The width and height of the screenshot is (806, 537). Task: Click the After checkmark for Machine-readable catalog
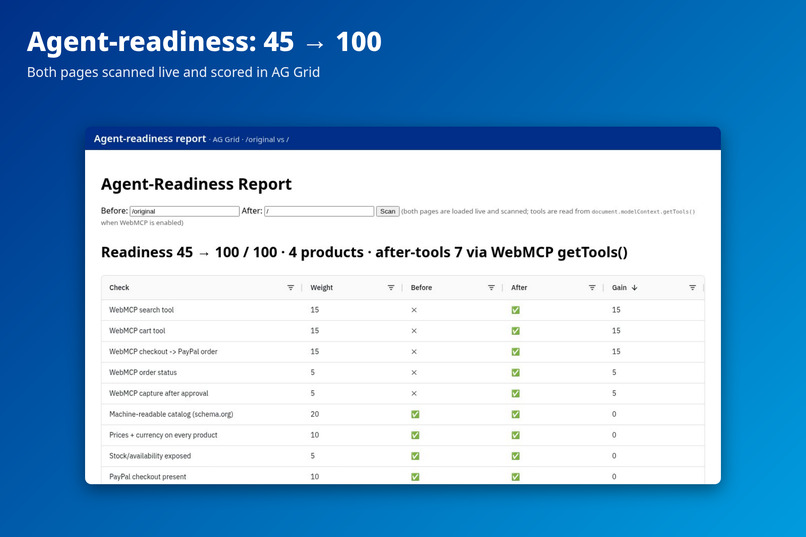click(x=516, y=414)
